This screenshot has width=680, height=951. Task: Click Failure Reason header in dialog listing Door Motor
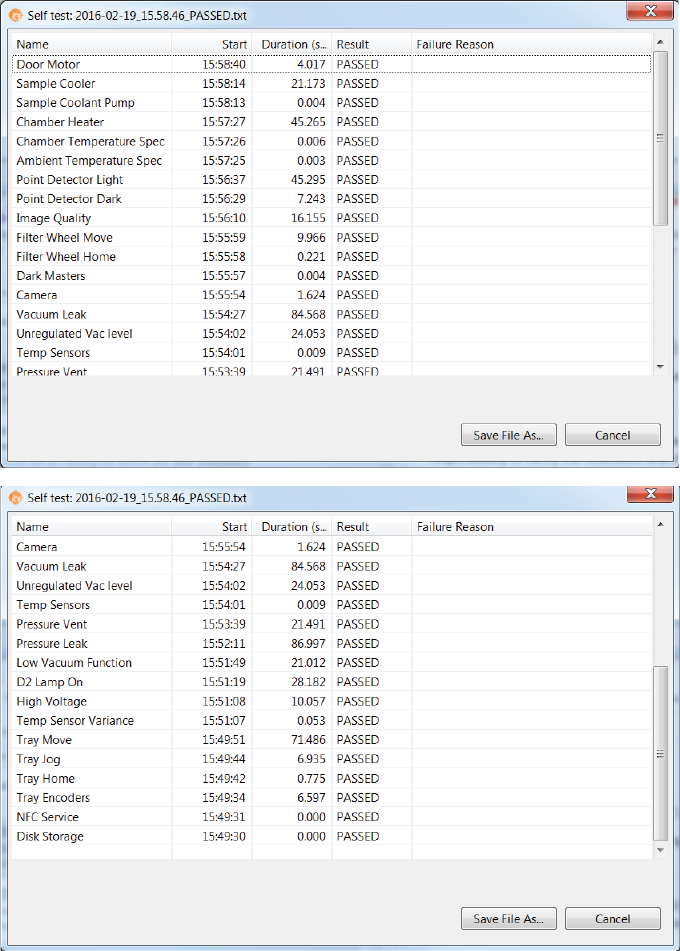[x=531, y=44]
